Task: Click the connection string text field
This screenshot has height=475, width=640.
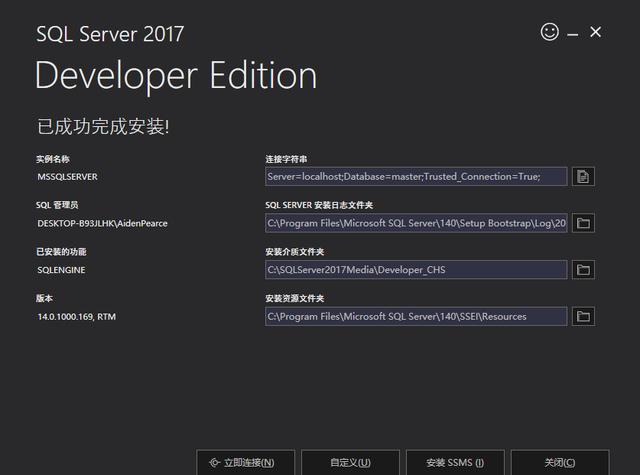Action: coord(416,177)
